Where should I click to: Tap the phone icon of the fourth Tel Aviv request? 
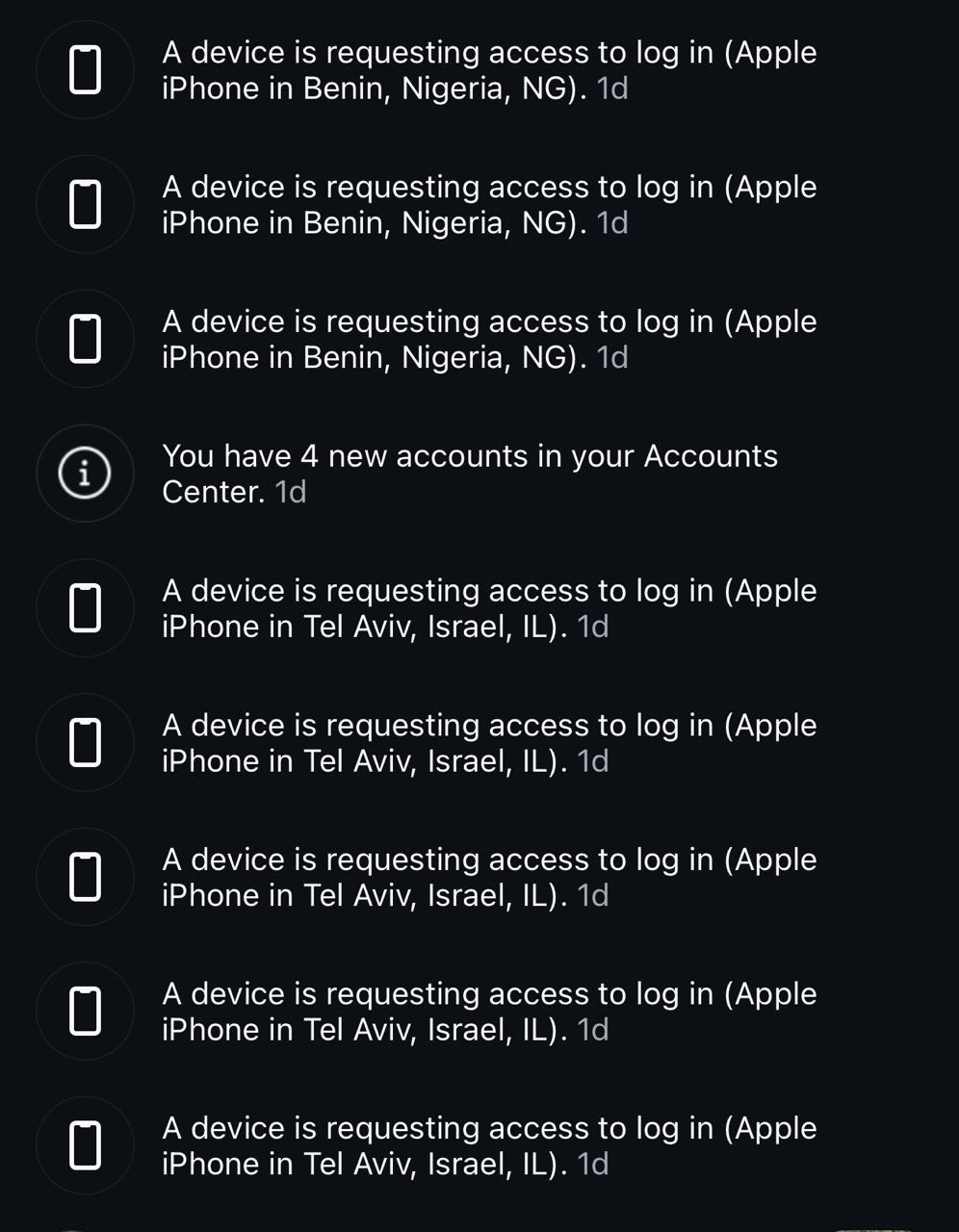pyautogui.click(x=86, y=1011)
